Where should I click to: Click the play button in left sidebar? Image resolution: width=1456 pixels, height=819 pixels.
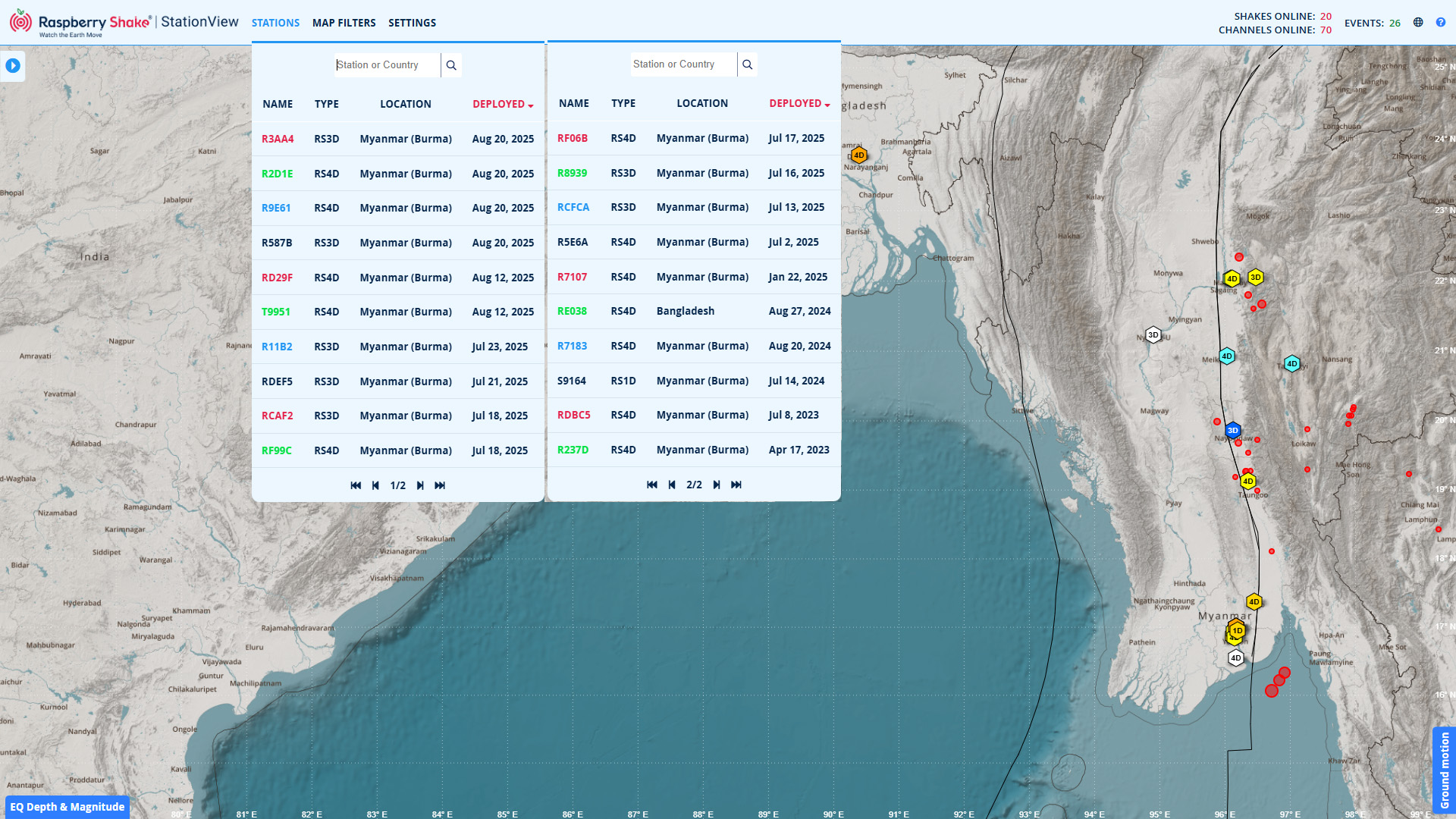point(13,66)
